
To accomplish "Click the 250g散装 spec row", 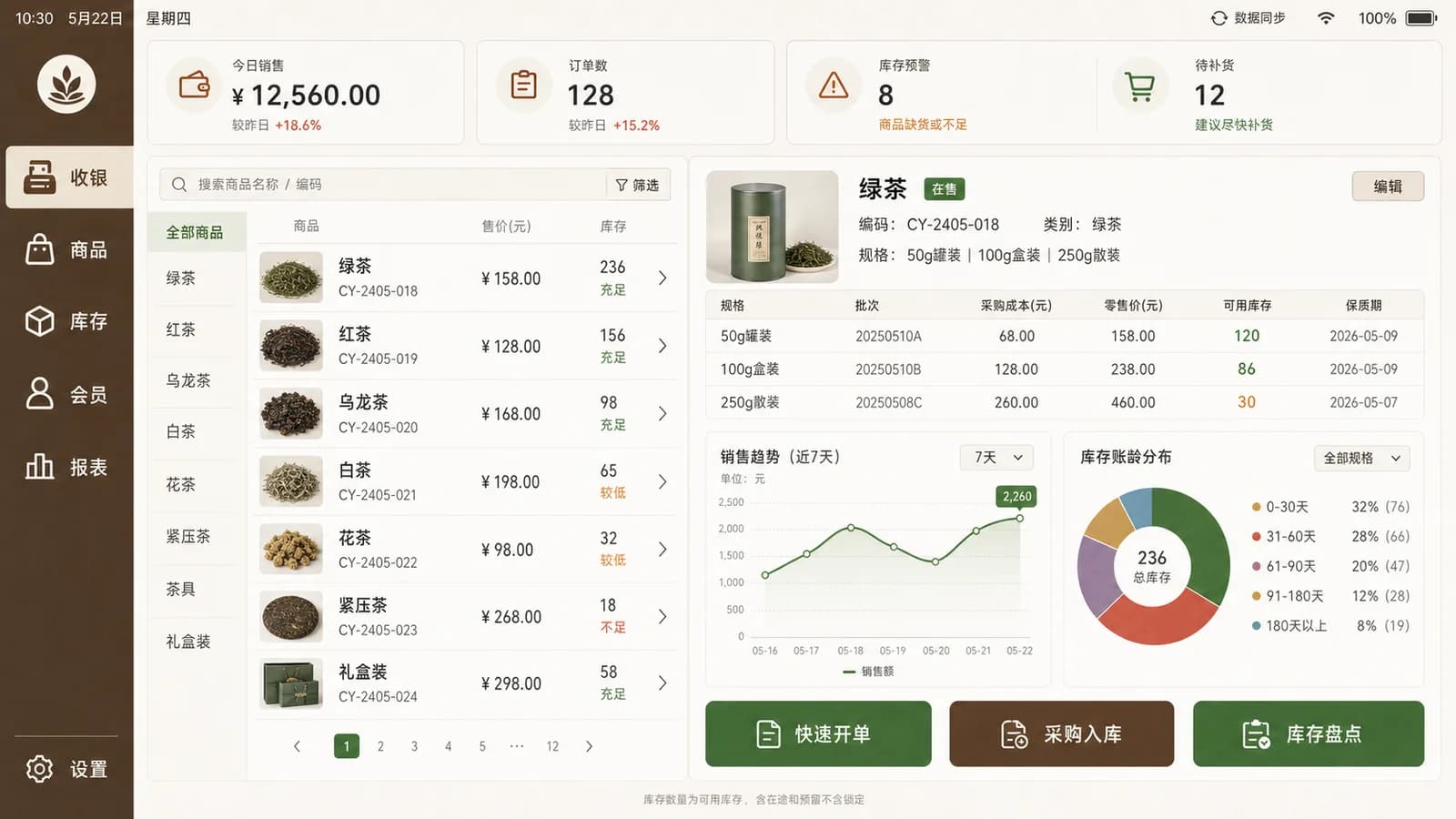I will click(x=1065, y=402).
